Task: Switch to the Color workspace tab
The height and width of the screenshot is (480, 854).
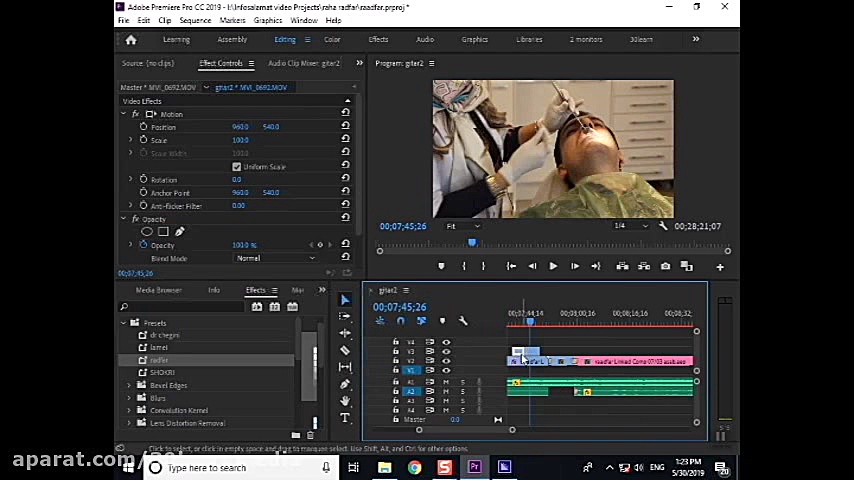Action: click(332, 40)
